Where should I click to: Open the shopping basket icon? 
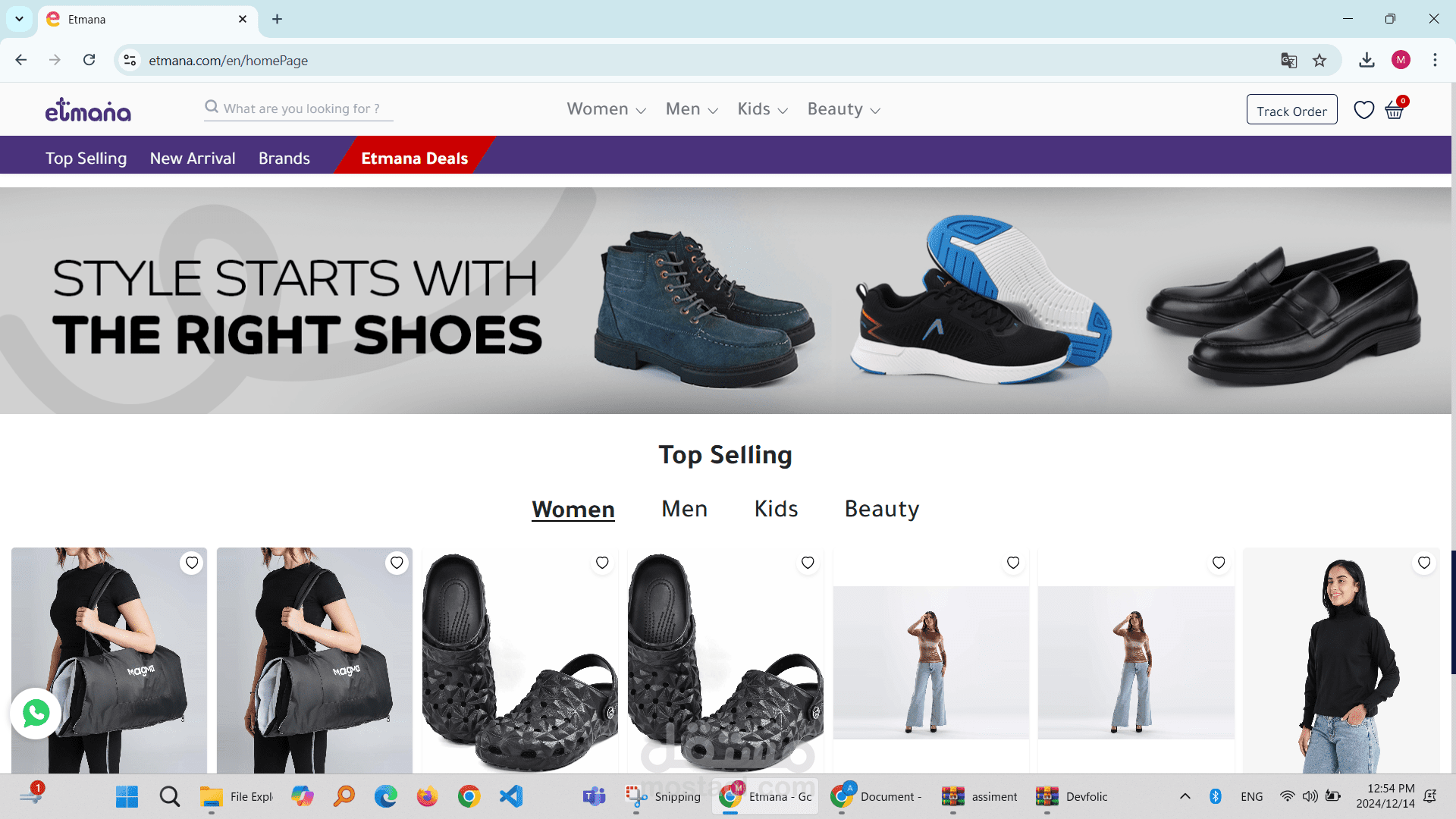[x=1394, y=111]
